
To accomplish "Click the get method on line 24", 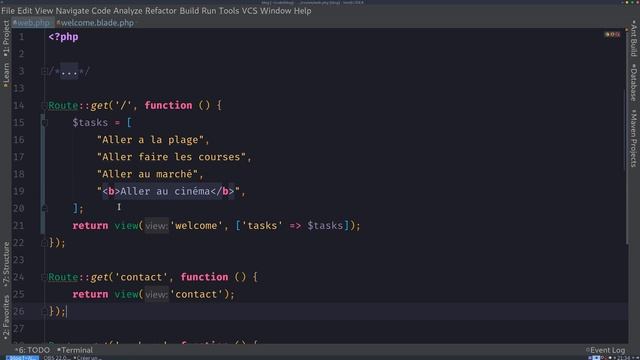I will point(99,277).
